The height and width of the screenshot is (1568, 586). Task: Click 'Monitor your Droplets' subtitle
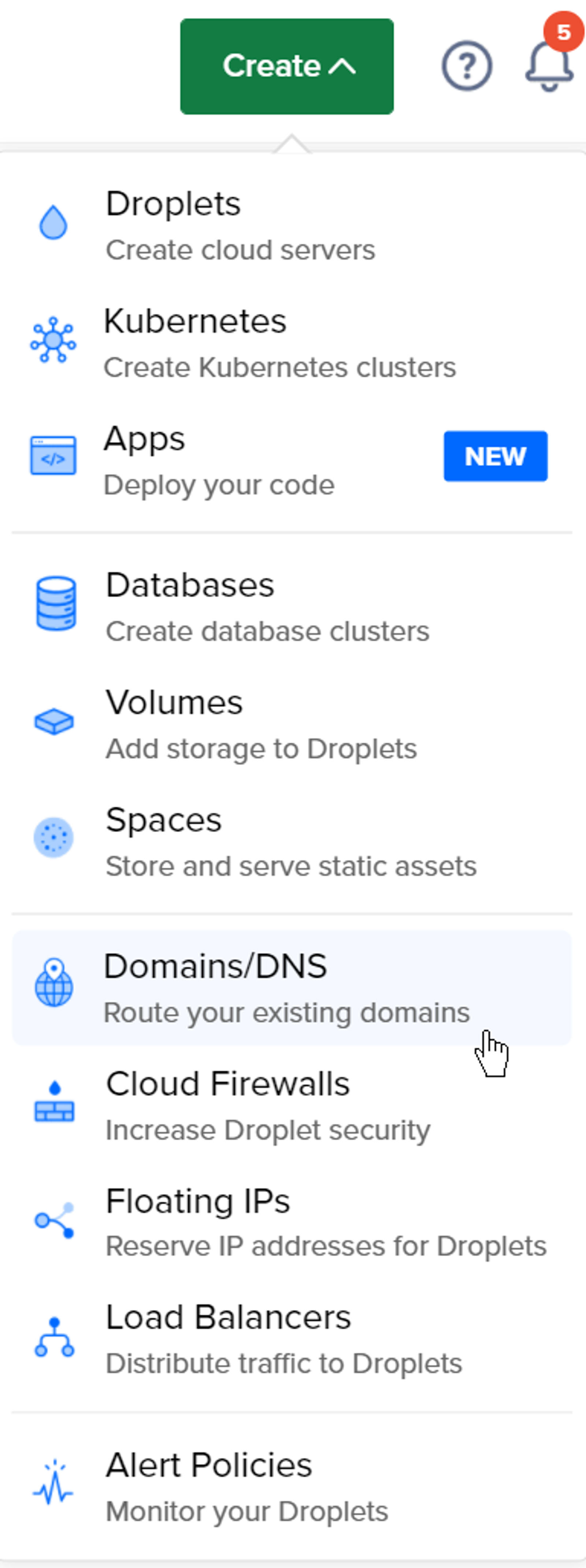tap(247, 1512)
